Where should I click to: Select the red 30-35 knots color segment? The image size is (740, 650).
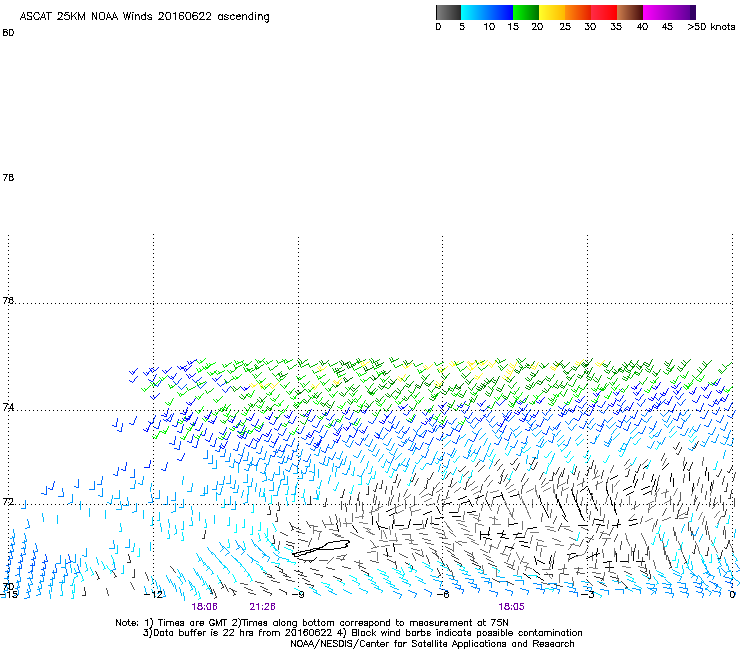click(604, 12)
